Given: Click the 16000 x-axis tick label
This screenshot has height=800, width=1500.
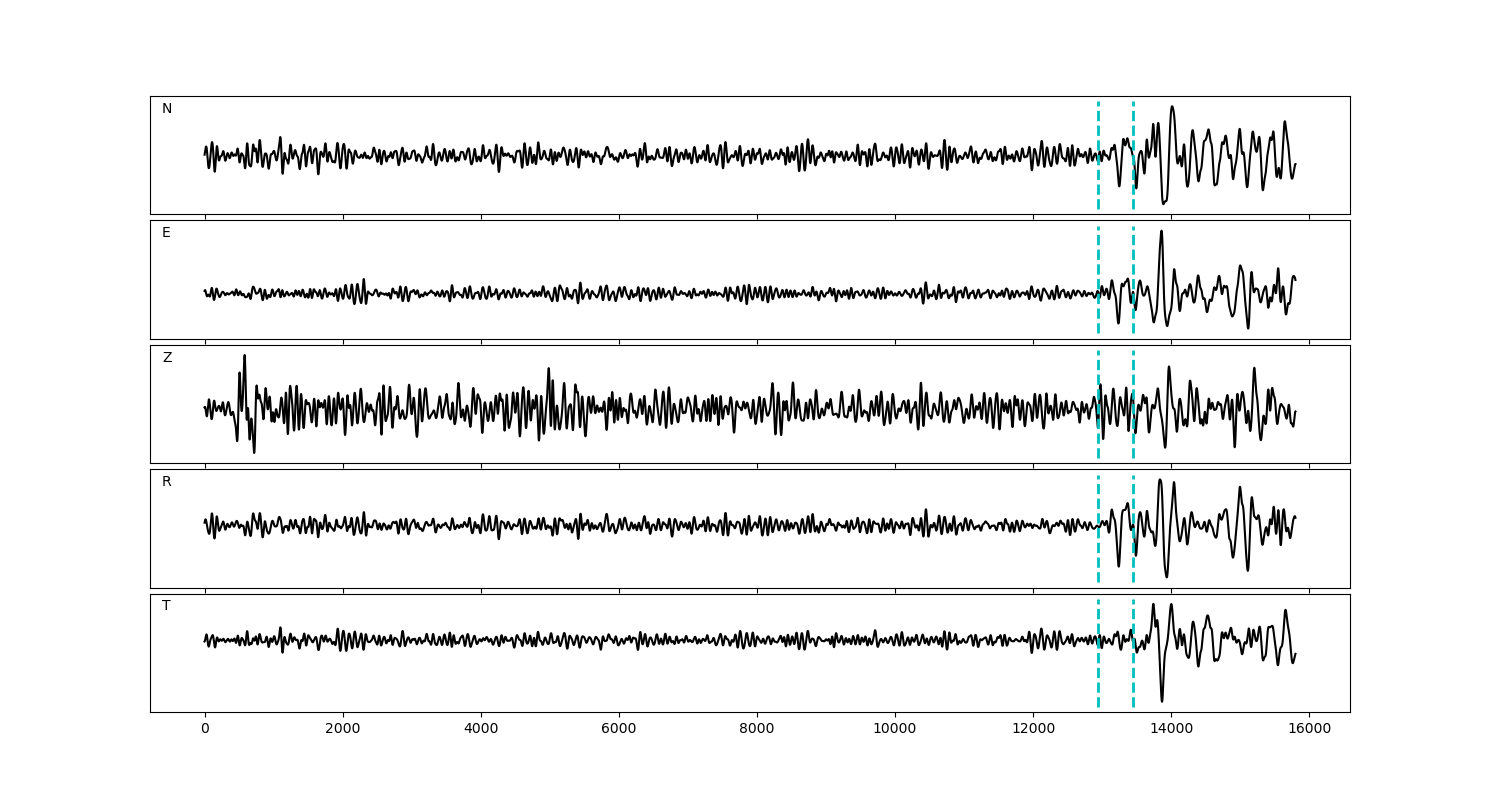Looking at the screenshot, I should [x=1309, y=729].
